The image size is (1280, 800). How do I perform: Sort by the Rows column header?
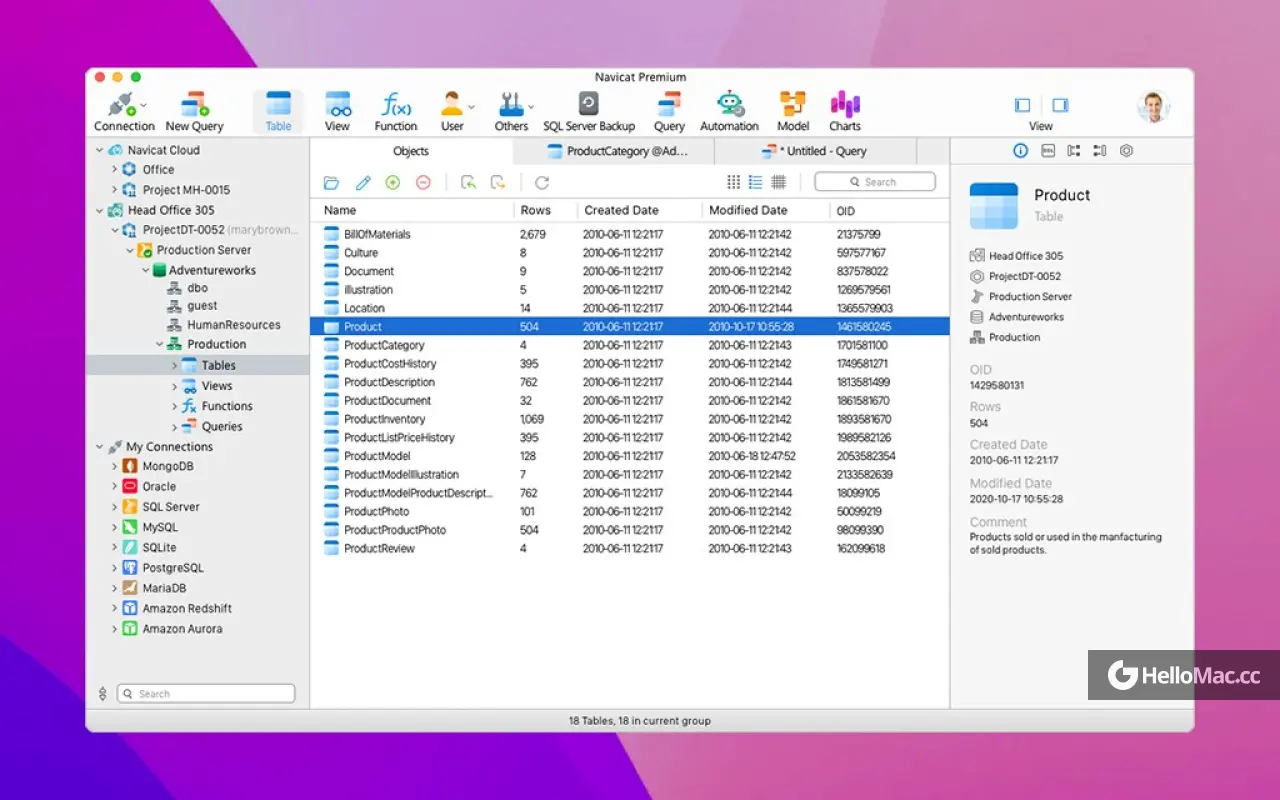546,211
